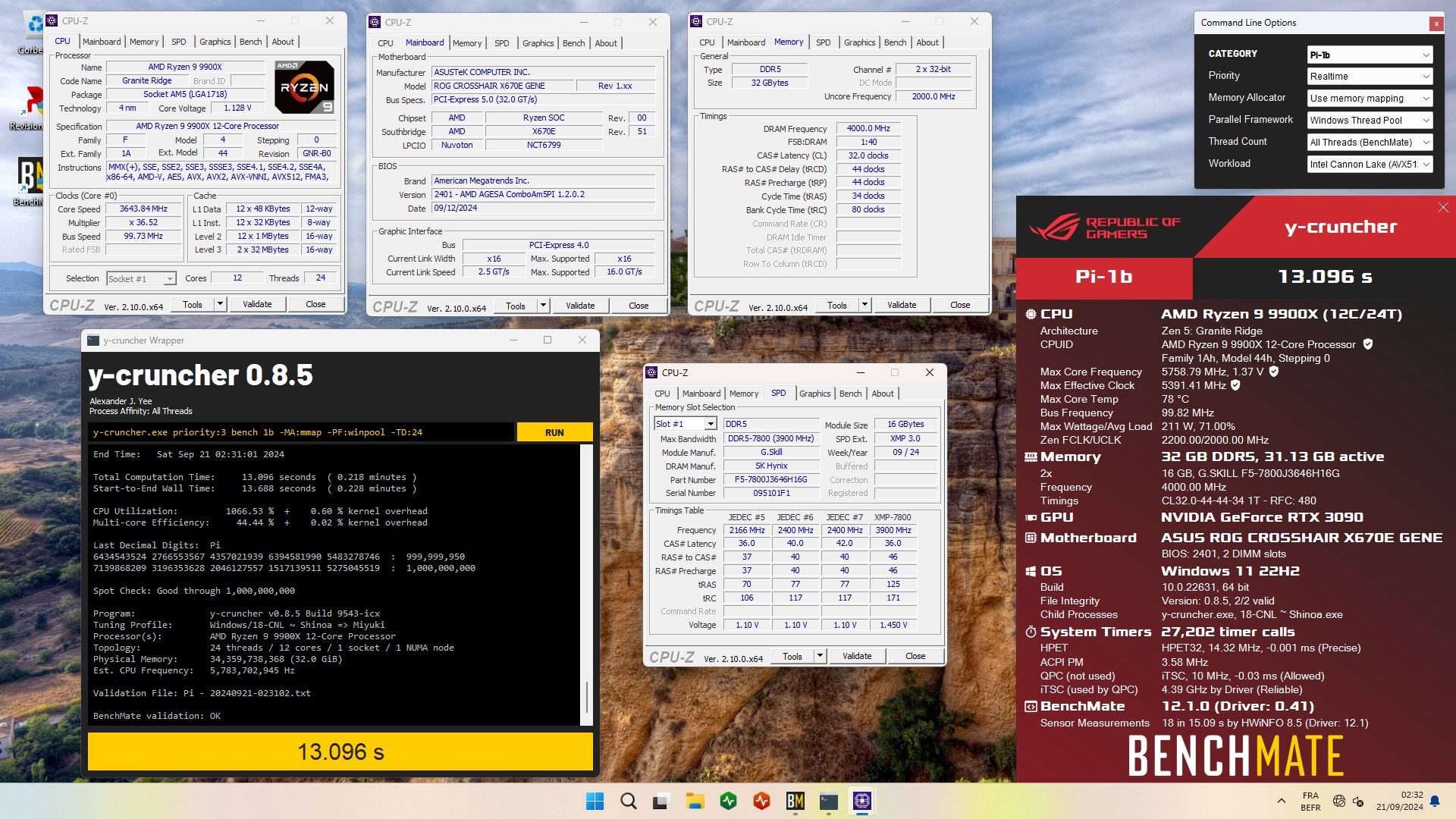This screenshot has height=819, width=1456.
Task: Open muted volume tray icon
Action: tap(1358, 801)
